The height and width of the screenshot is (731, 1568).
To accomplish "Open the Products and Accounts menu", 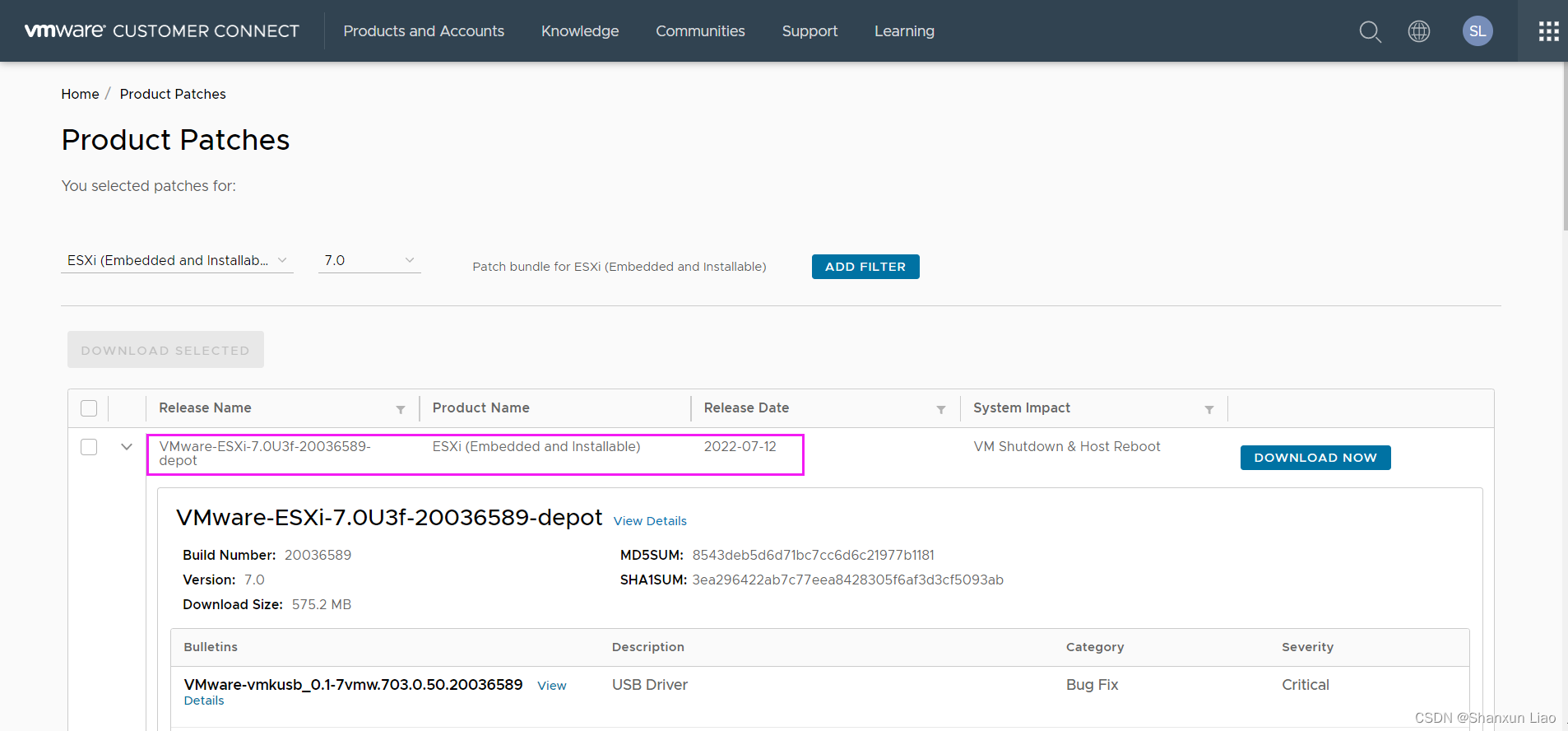I will [x=424, y=31].
